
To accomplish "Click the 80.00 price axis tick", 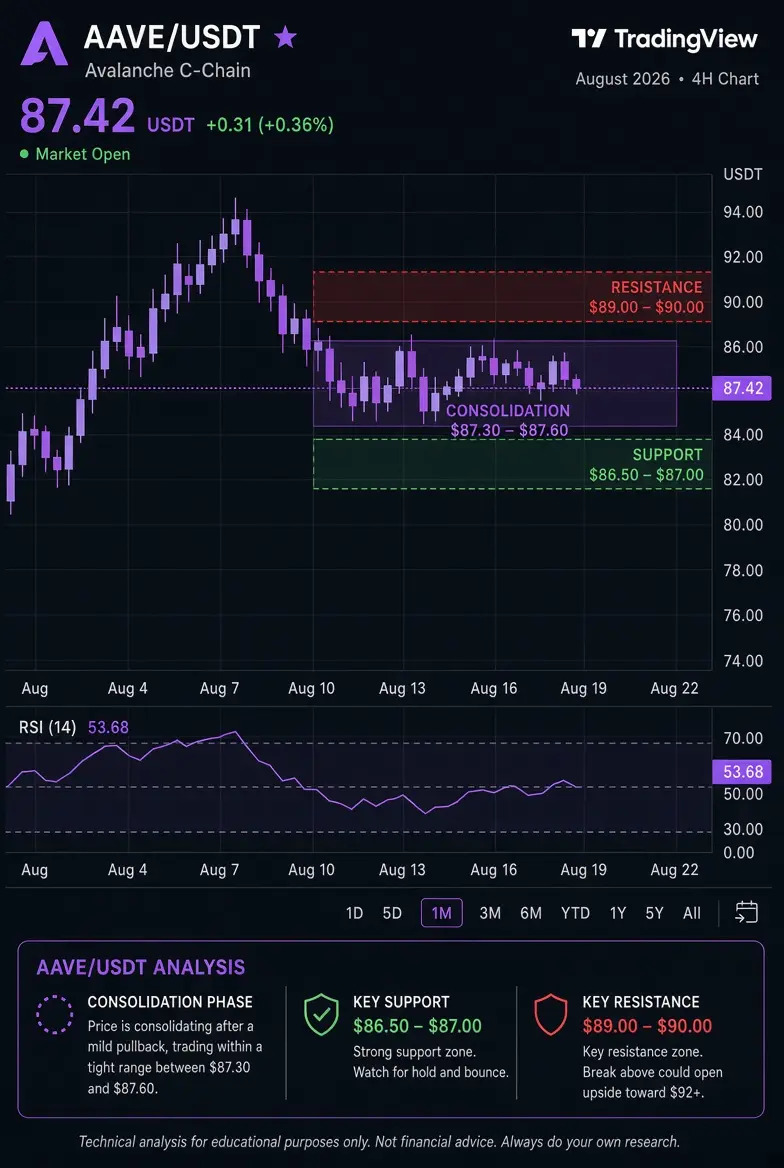I will click(x=743, y=525).
